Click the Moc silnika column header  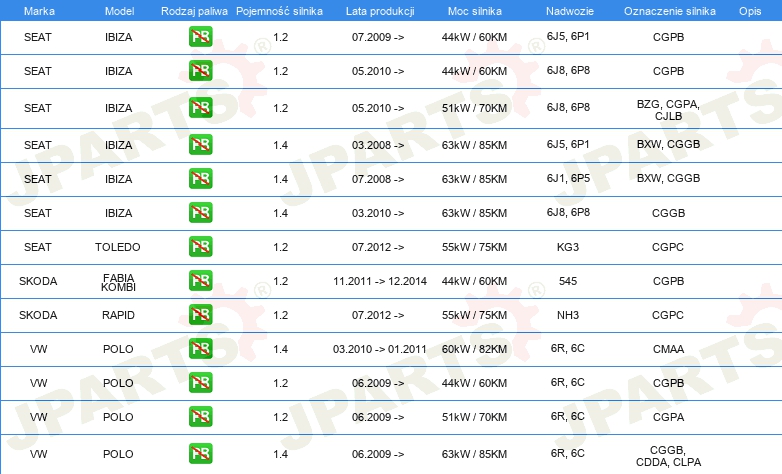pos(475,11)
